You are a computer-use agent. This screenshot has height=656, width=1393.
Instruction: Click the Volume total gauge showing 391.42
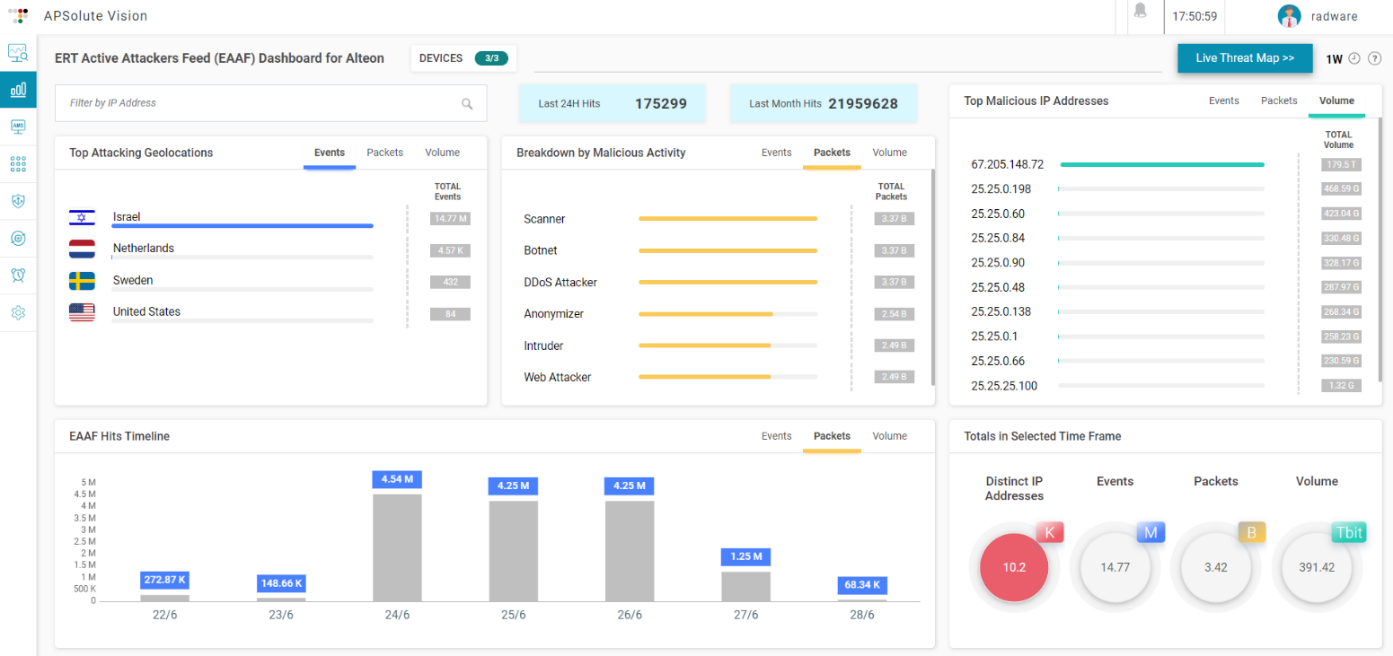(1316, 567)
